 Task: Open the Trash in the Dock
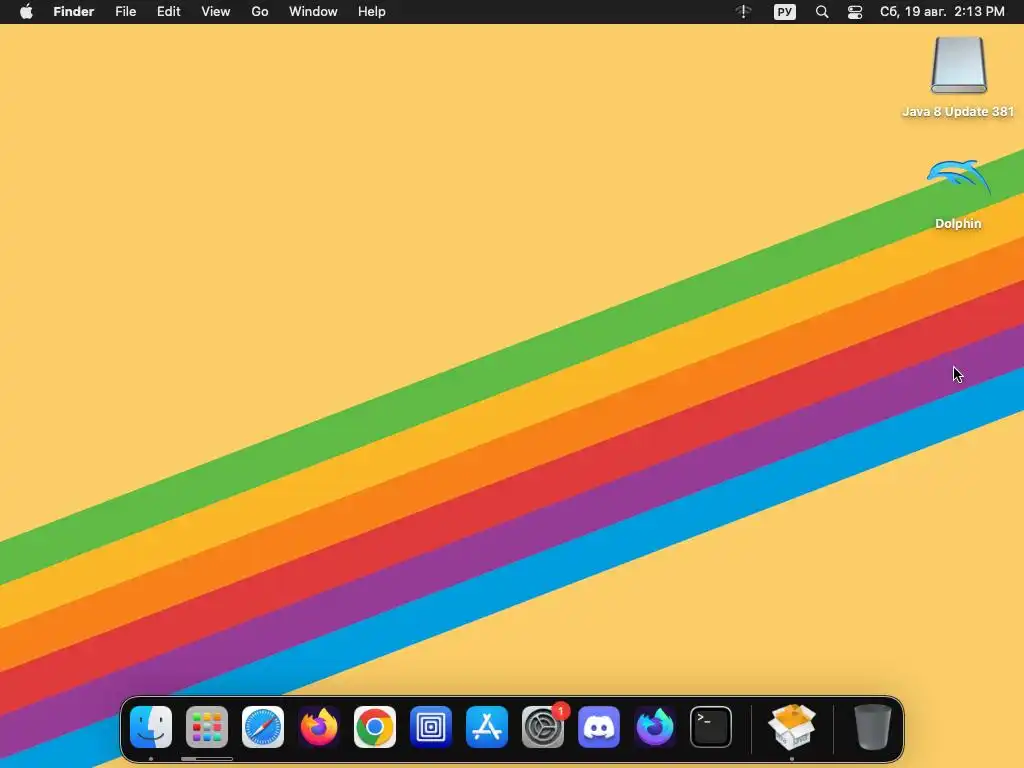point(872,727)
